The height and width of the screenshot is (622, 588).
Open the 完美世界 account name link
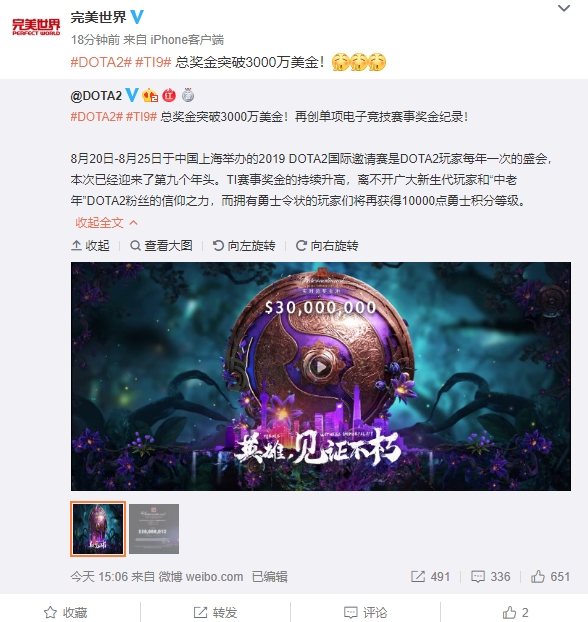click(98, 17)
